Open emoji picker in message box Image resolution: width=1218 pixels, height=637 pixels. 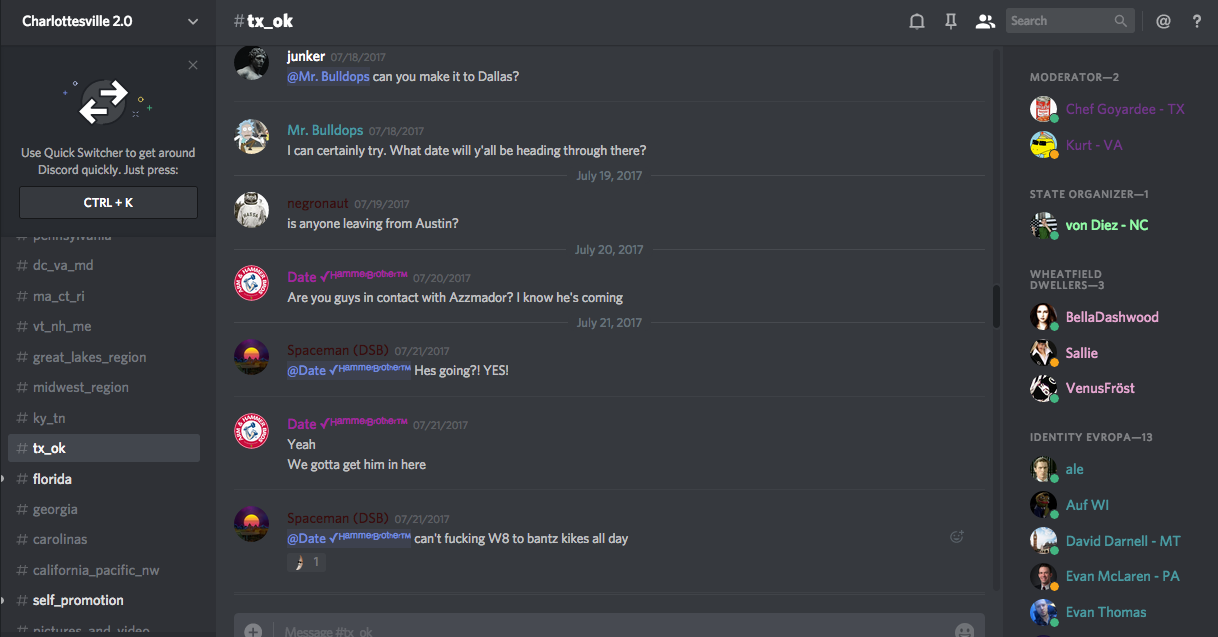[964, 631]
